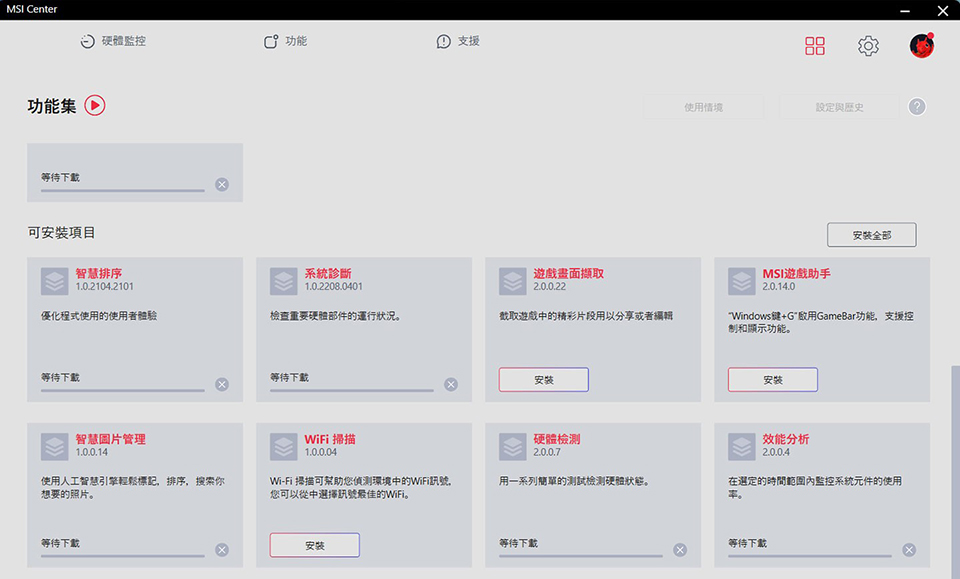Open settings via the gear icon
This screenshot has height=579, width=960.
[x=868, y=46]
